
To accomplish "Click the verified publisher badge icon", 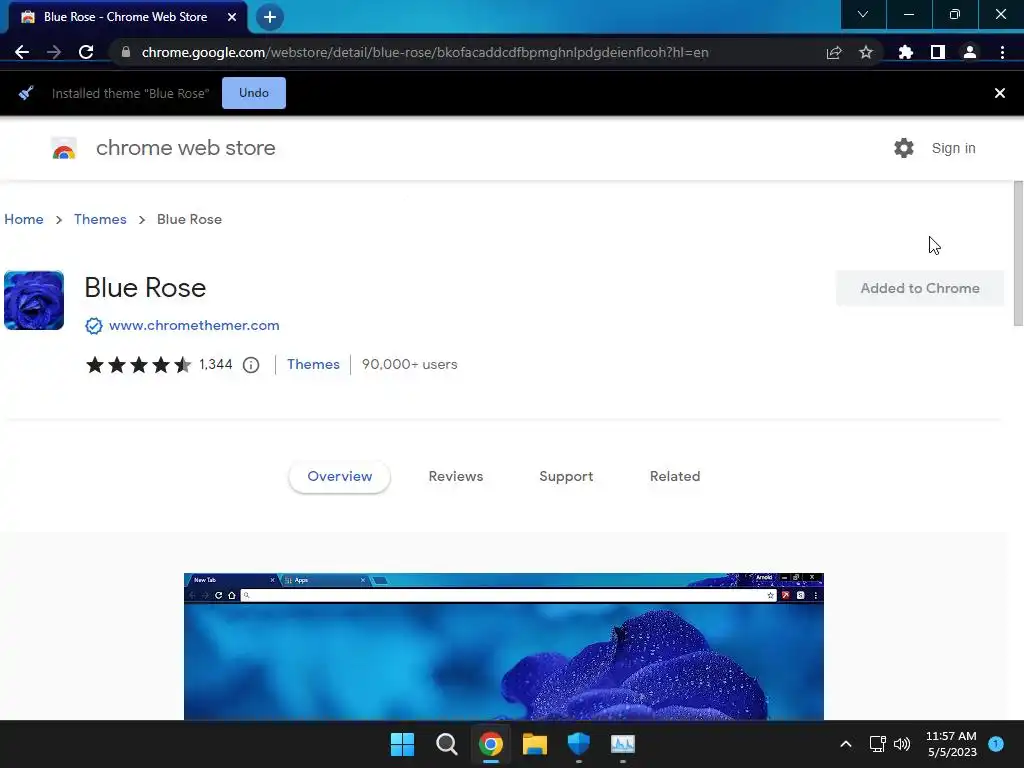I will point(94,326).
